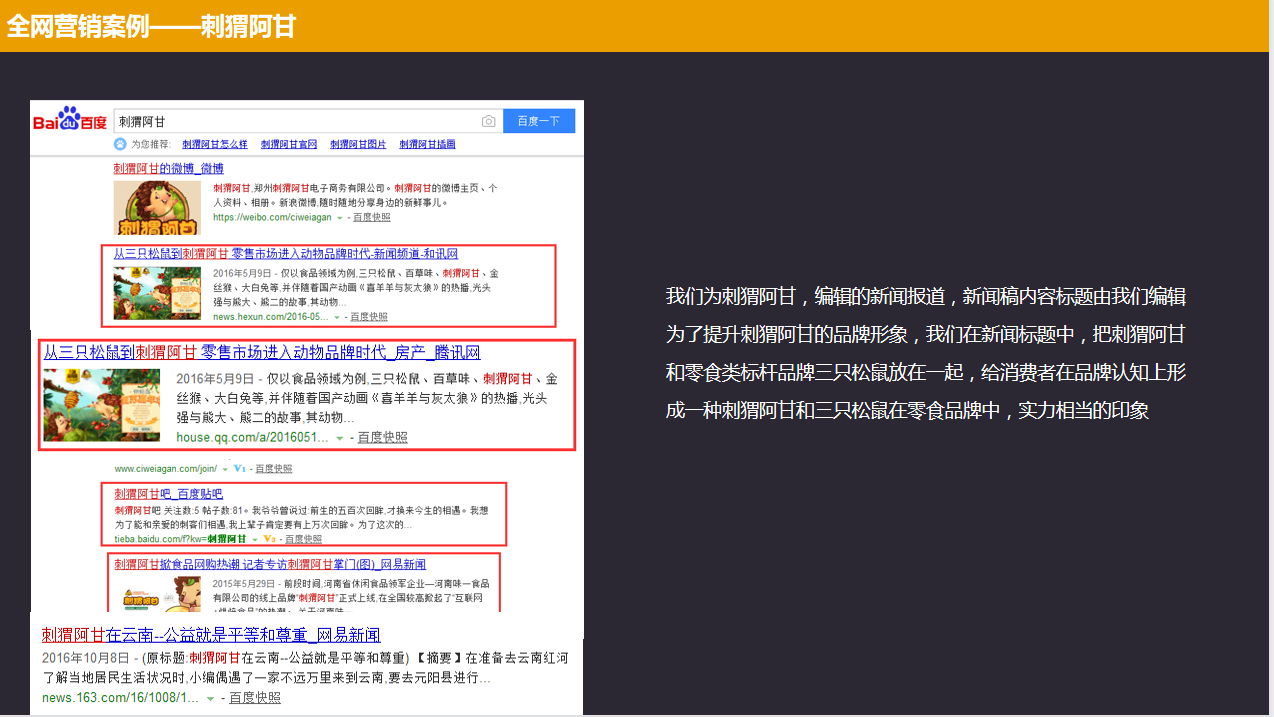Open the 刺猬阿甘吧_百度贴吧 result

(168, 494)
